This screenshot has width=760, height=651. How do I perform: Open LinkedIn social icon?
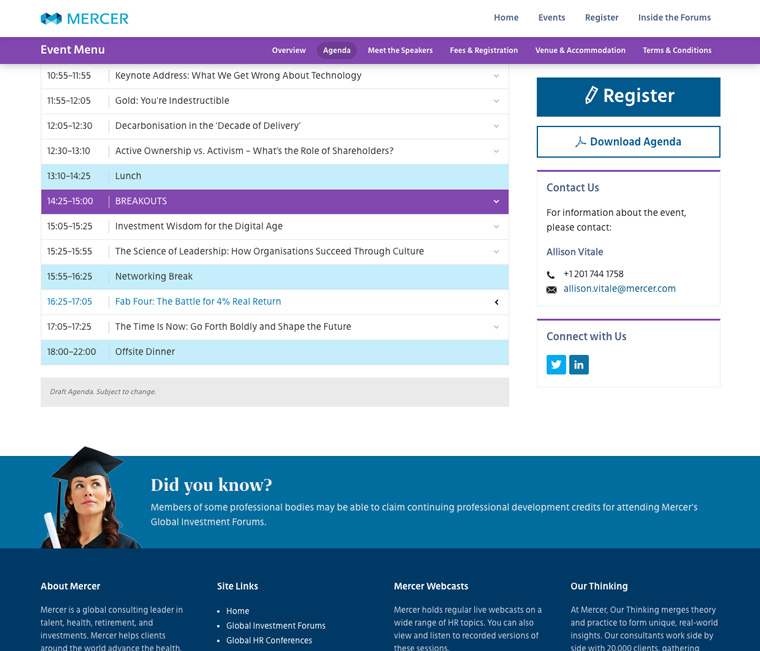(579, 365)
